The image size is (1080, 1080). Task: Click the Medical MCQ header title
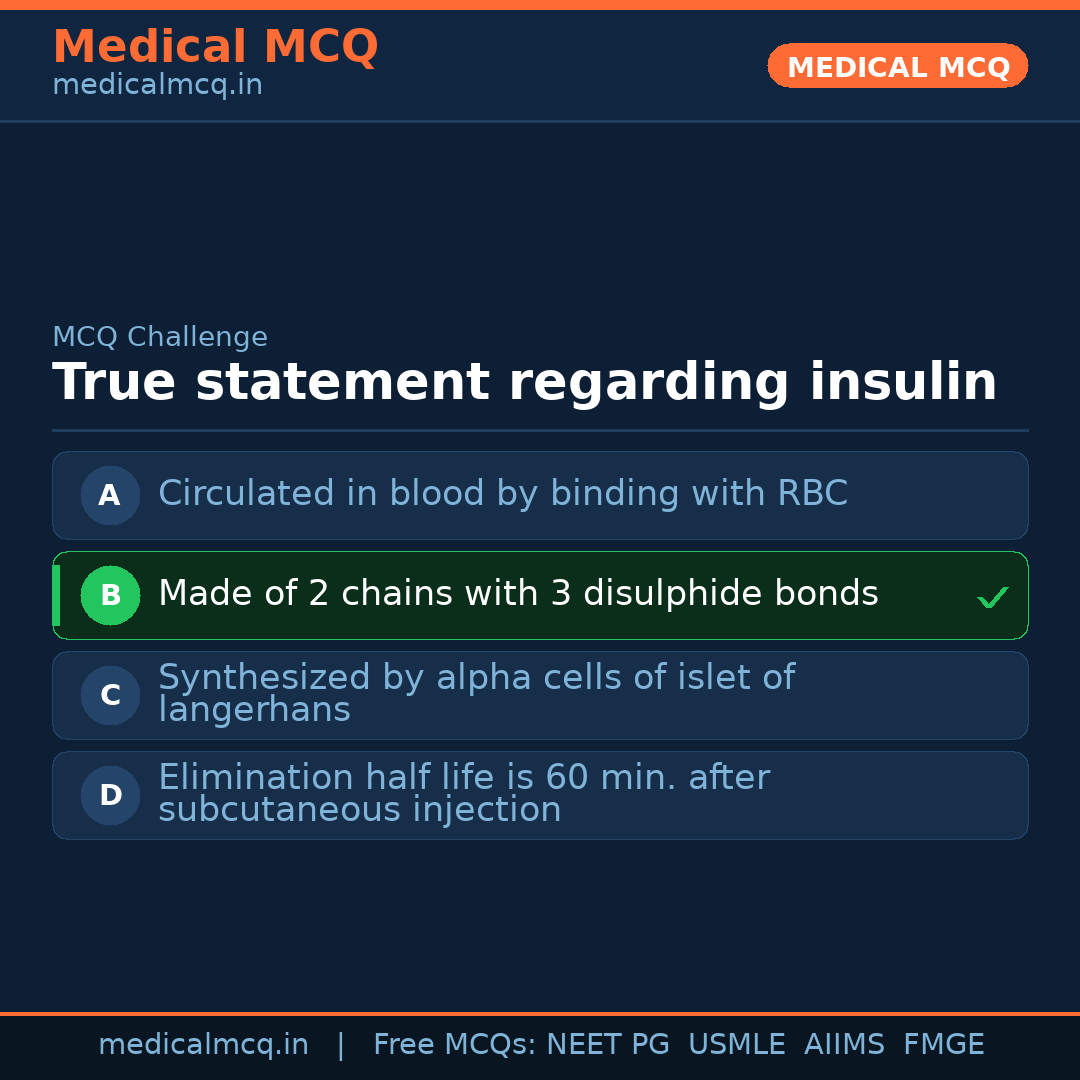[x=215, y=47]
